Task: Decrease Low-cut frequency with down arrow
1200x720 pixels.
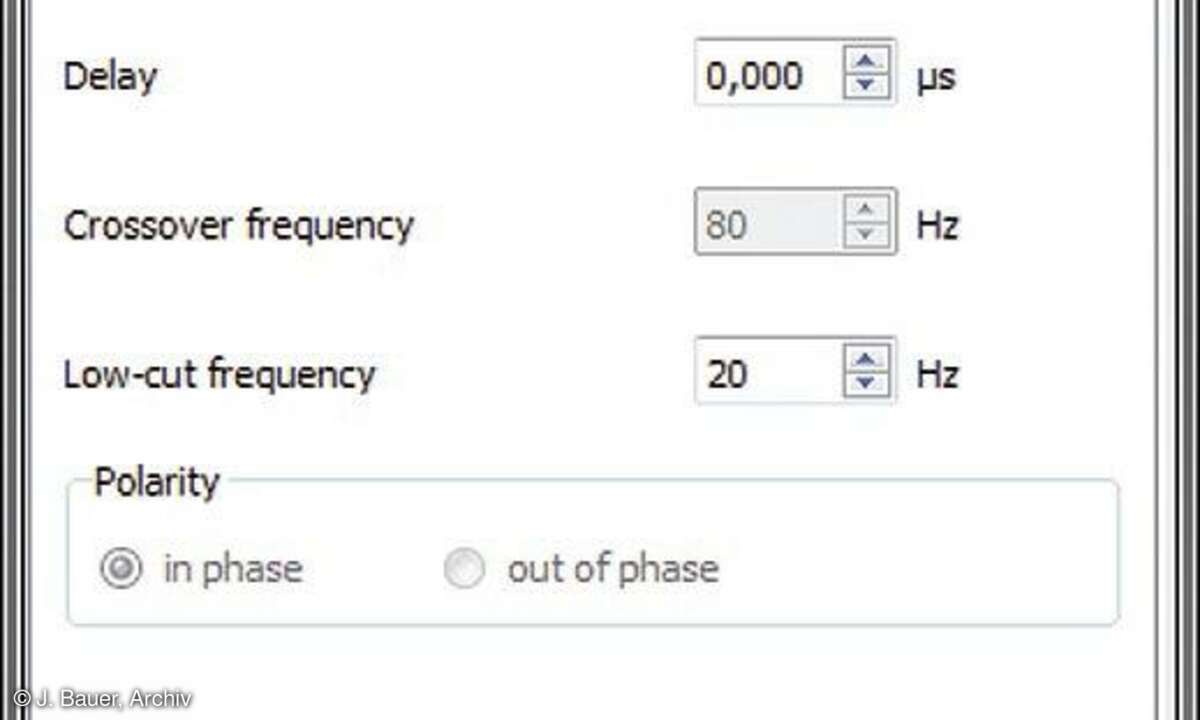Action: (x=866, y=384)
